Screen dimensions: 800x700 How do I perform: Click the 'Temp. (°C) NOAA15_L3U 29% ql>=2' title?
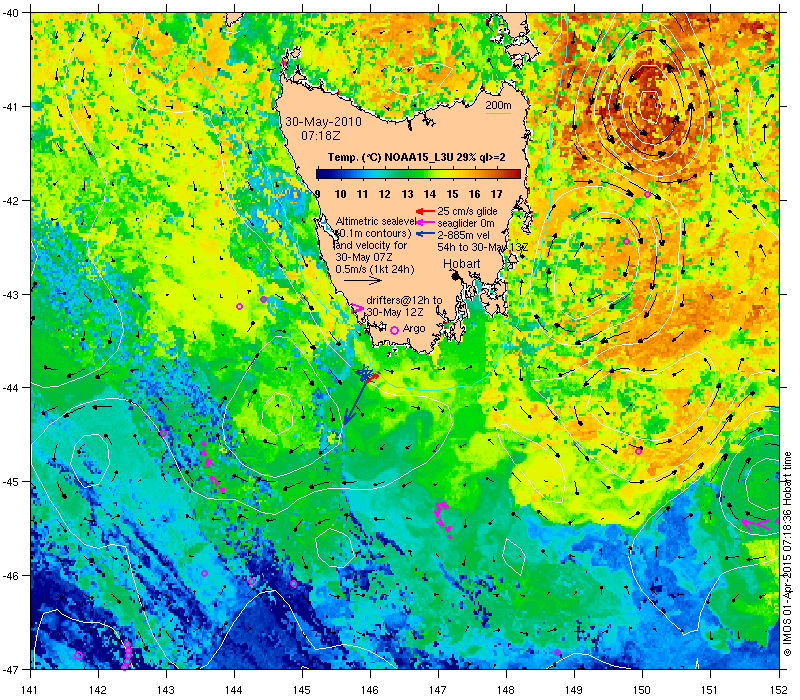click(416, 157)
